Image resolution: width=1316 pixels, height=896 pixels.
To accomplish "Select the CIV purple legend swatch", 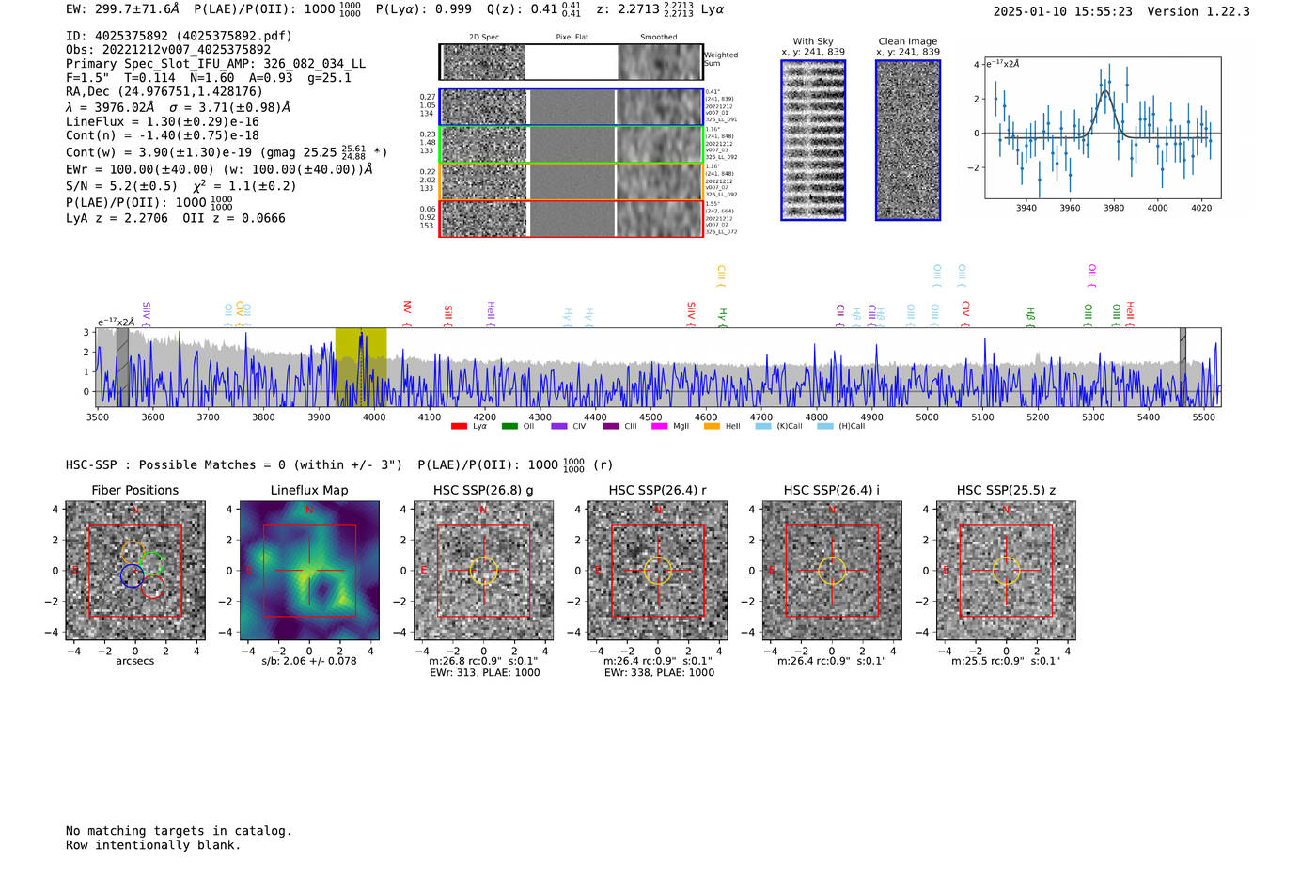I will tap(559, 426).
